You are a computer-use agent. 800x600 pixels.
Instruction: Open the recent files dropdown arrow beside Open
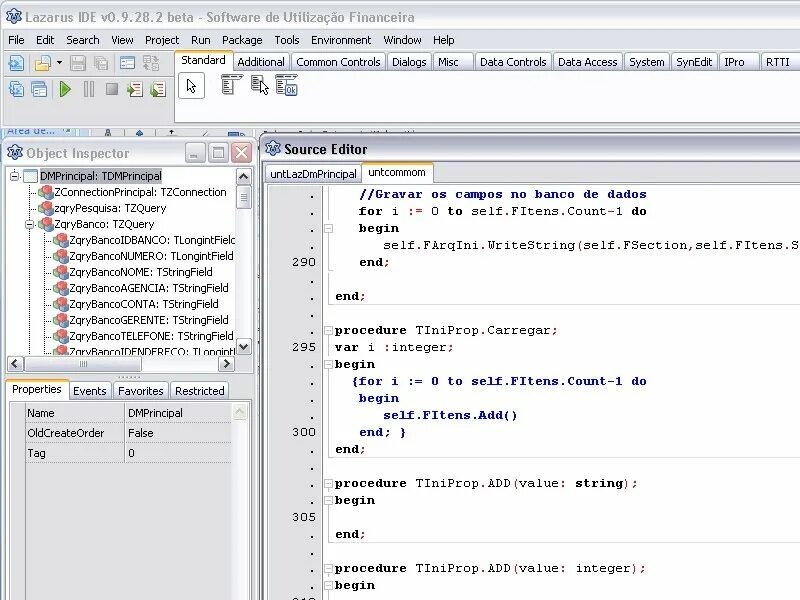pyautogui.click(x=59, y=63)
